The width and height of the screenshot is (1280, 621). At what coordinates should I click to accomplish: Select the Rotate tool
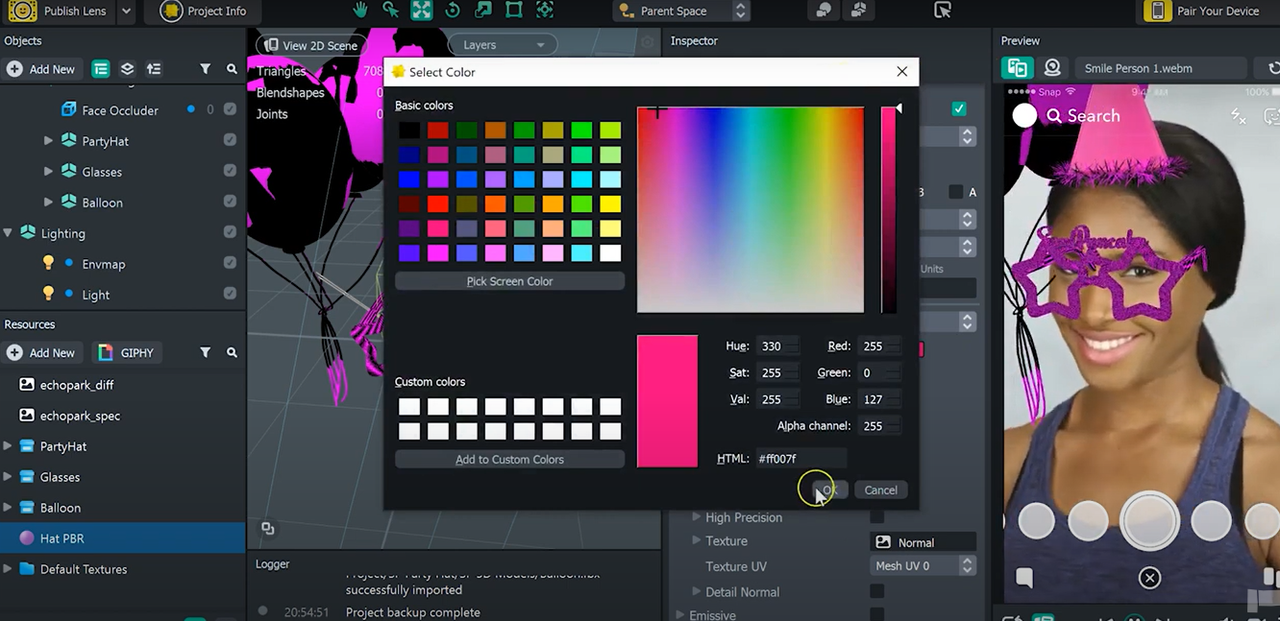[452, 10]
